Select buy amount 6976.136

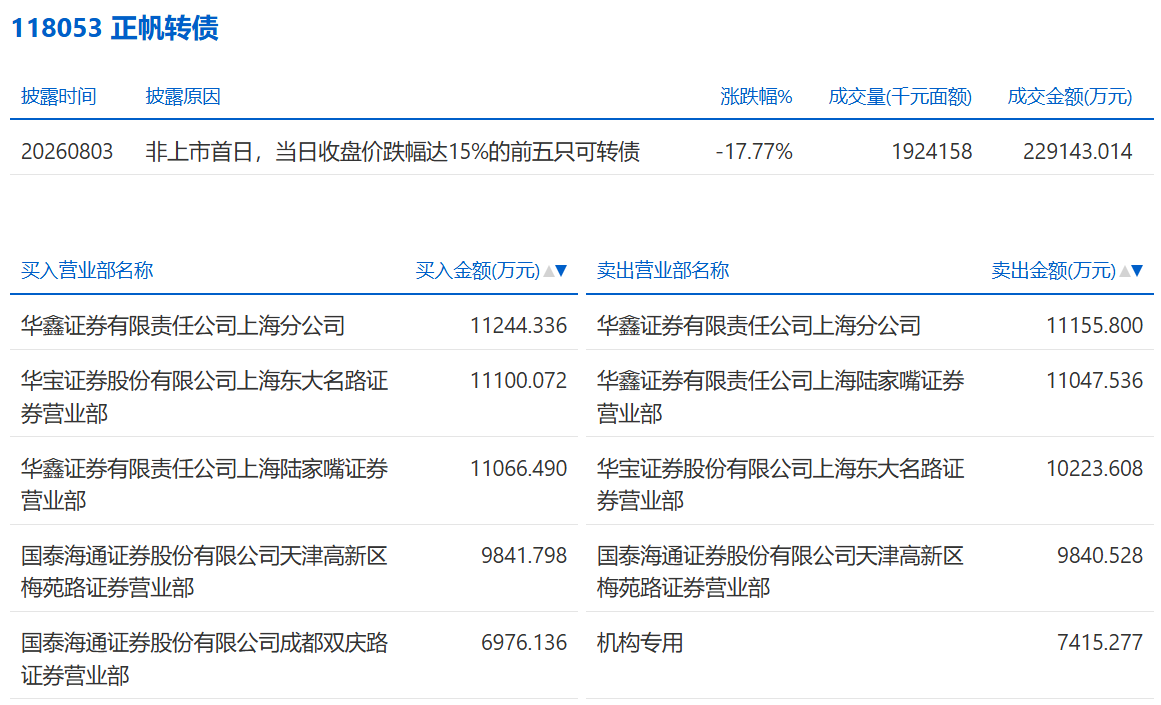click(523, 643)
